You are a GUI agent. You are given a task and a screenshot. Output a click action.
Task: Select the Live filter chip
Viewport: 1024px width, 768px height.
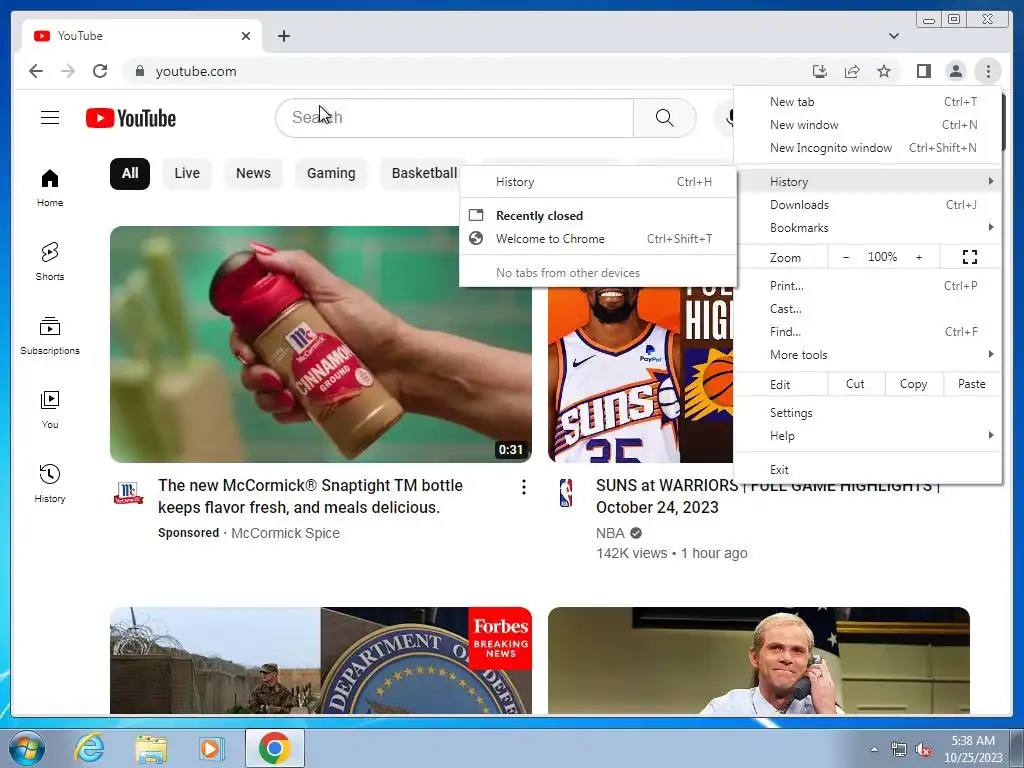click(x=187, y=174)
